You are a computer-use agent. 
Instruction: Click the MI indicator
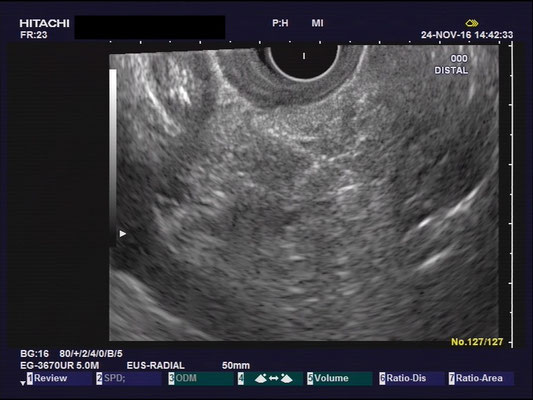(x=317, y=23)
